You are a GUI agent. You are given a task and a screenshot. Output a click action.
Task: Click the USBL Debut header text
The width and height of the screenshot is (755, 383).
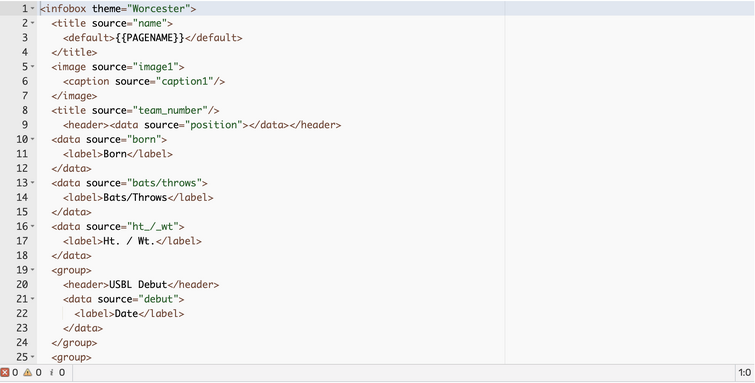[x=138, y=284]
